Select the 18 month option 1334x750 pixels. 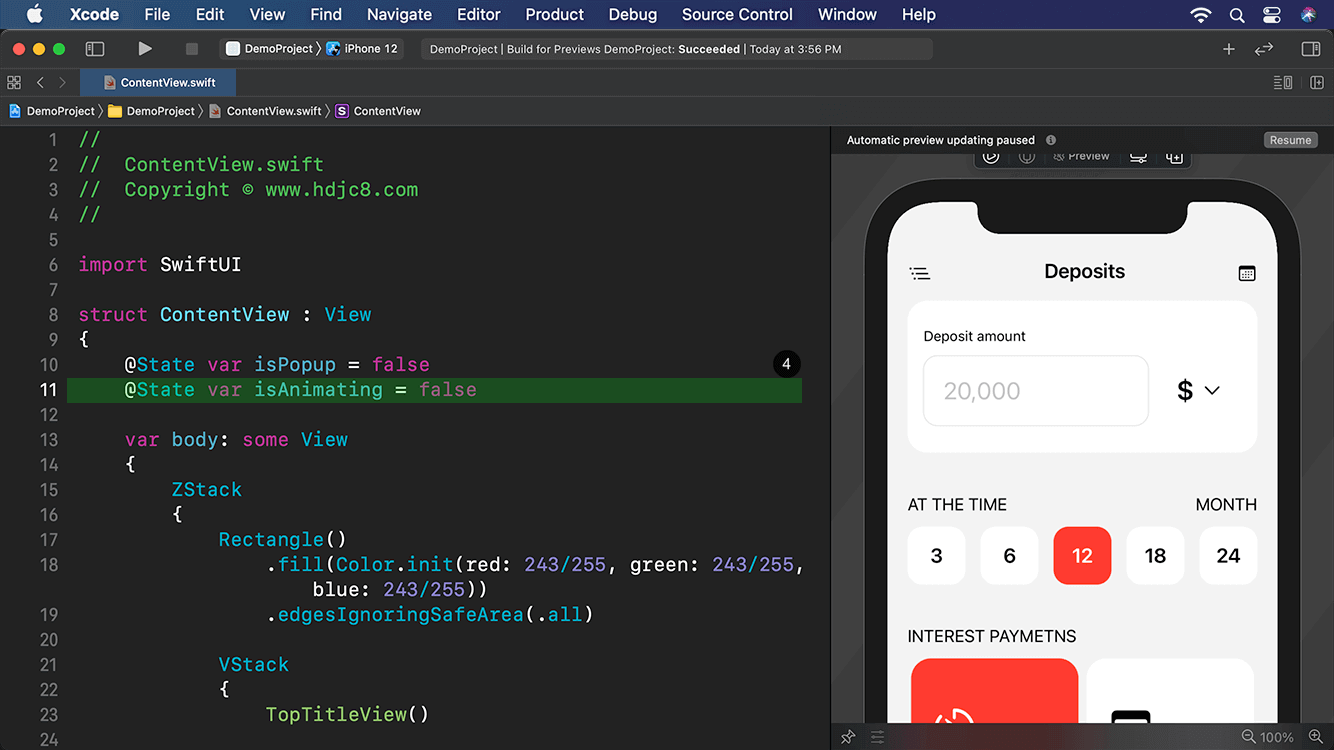click(1155, 556)
